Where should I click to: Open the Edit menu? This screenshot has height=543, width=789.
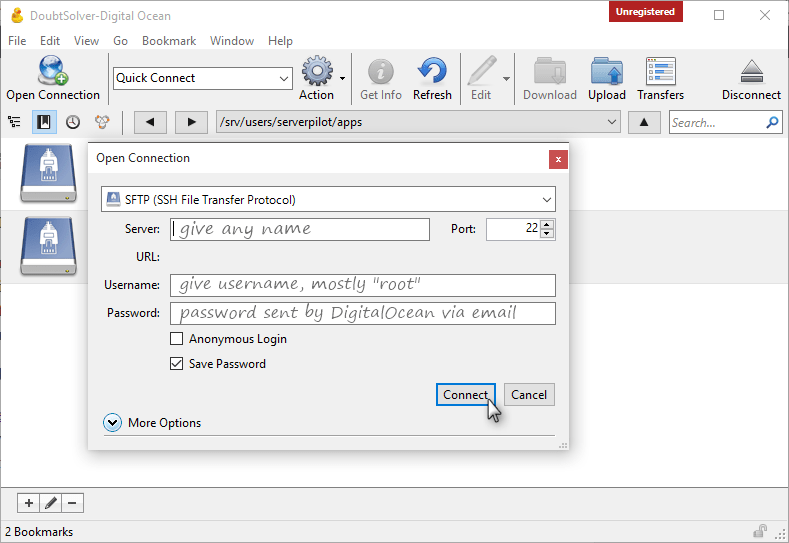[50, 41]
